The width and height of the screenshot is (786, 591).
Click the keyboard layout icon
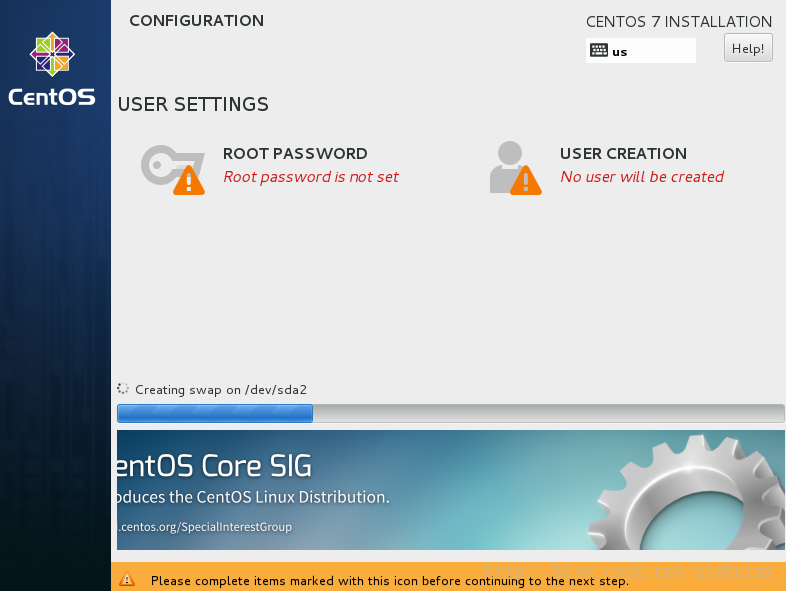coord(599,50)
